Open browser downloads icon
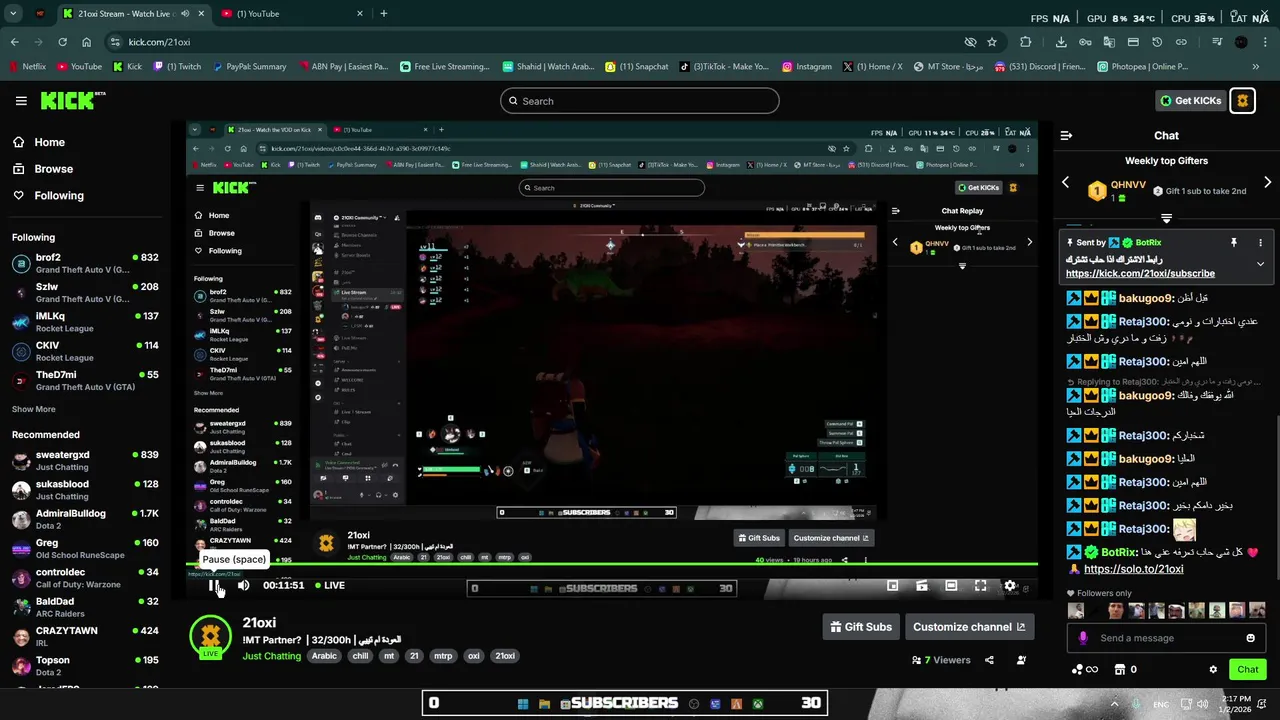The image size is (1280, 720). point(1061,42)
